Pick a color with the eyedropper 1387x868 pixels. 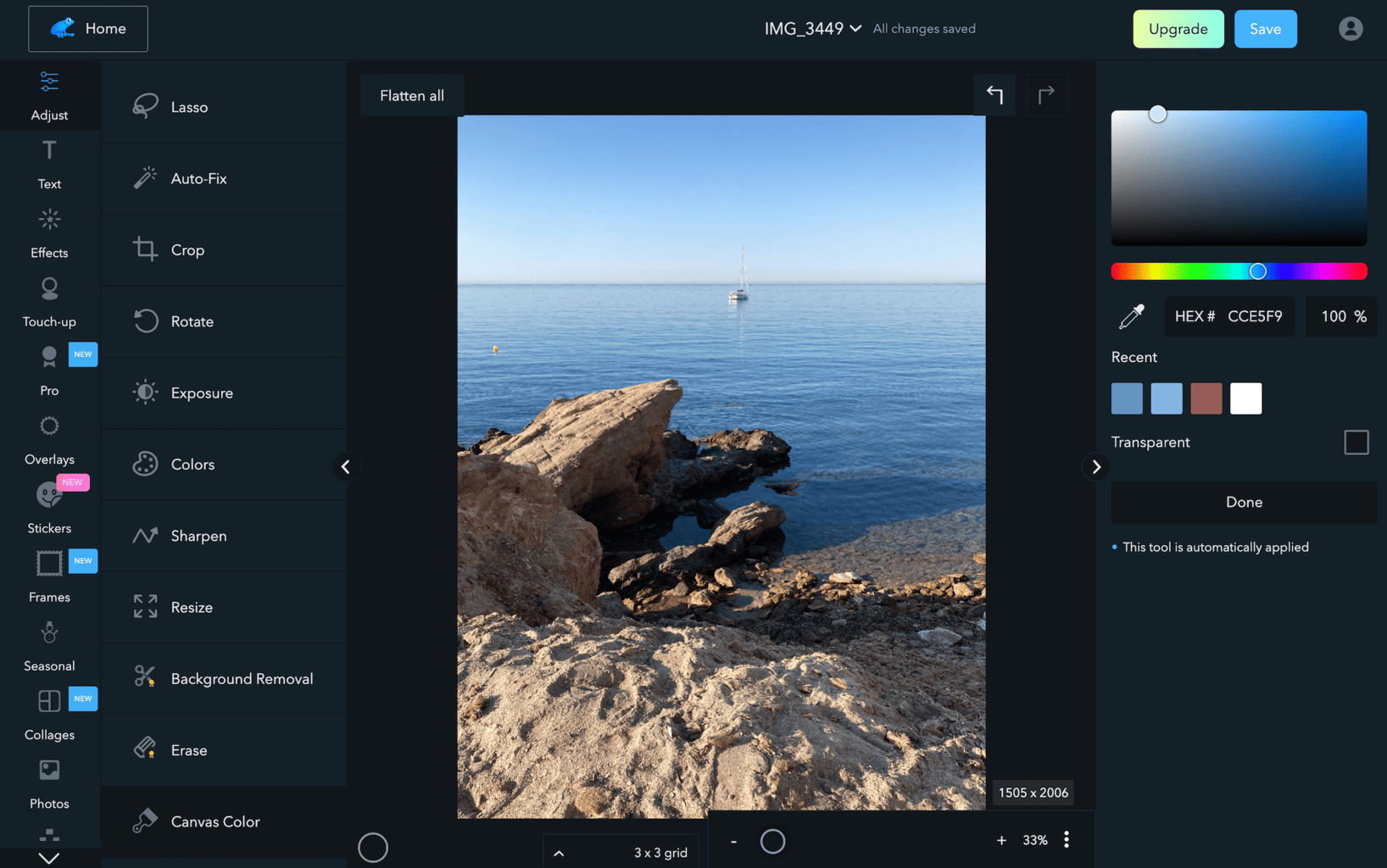pos(1132,316)
